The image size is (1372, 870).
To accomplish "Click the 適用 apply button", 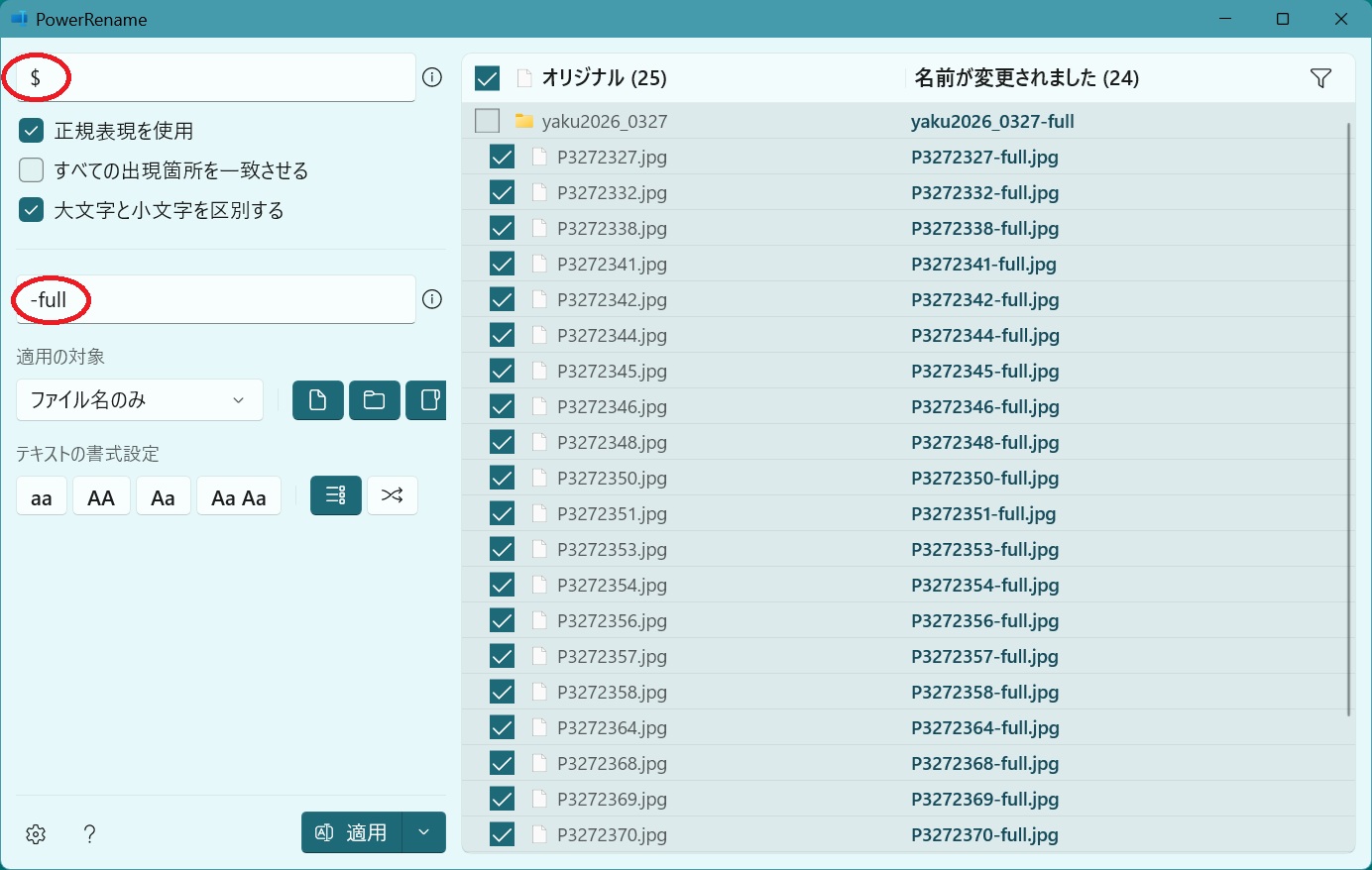I will click(352, 832).
